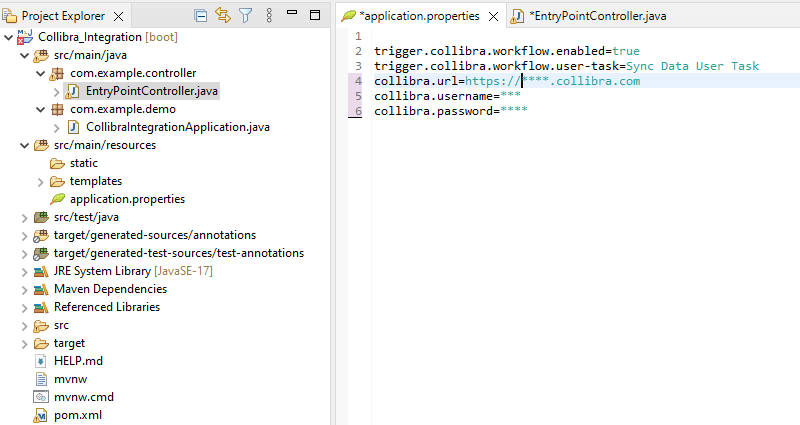800x425 pixels.
Task: Click the collibra.url value https://****.collibra.com
Action: (552, 81)
